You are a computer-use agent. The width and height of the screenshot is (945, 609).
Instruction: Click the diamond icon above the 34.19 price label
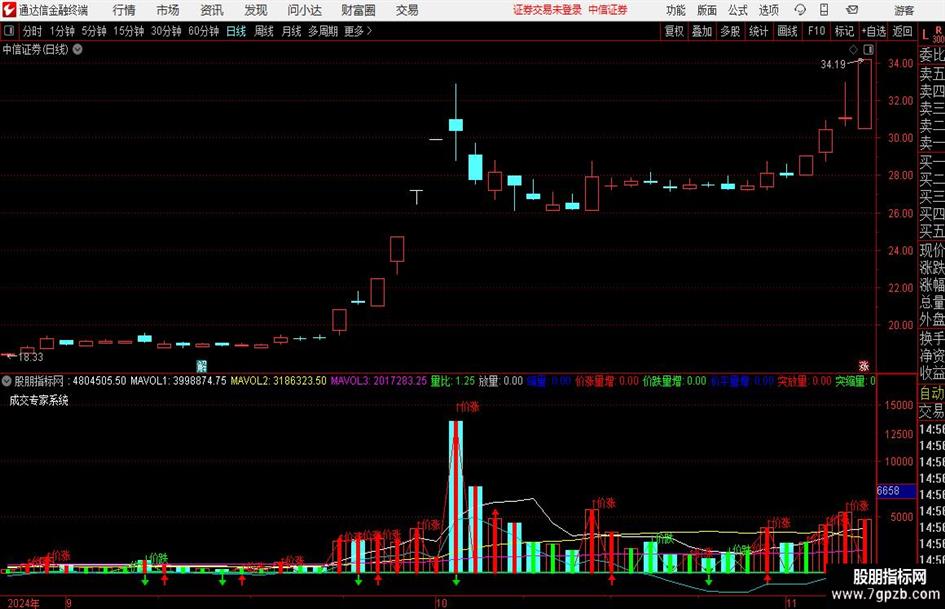(853, 49)
